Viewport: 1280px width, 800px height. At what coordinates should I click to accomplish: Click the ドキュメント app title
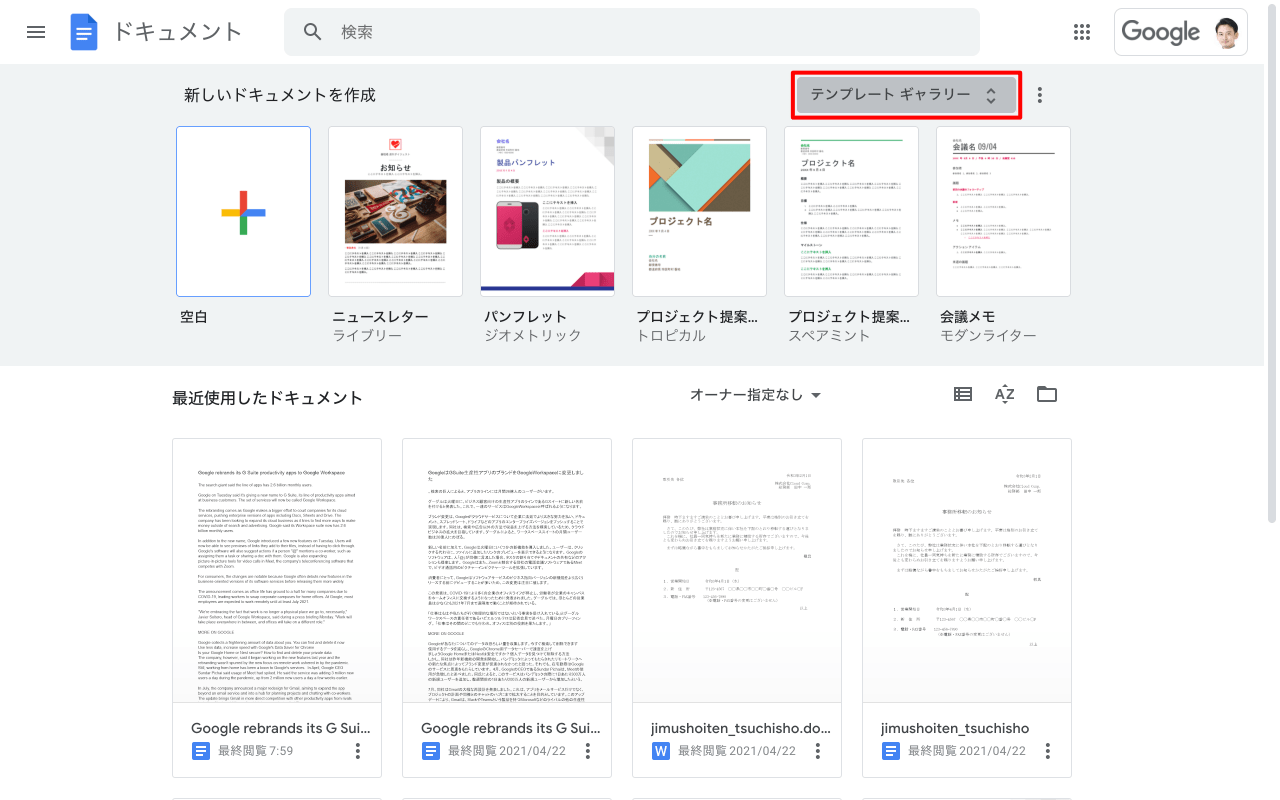178,32
